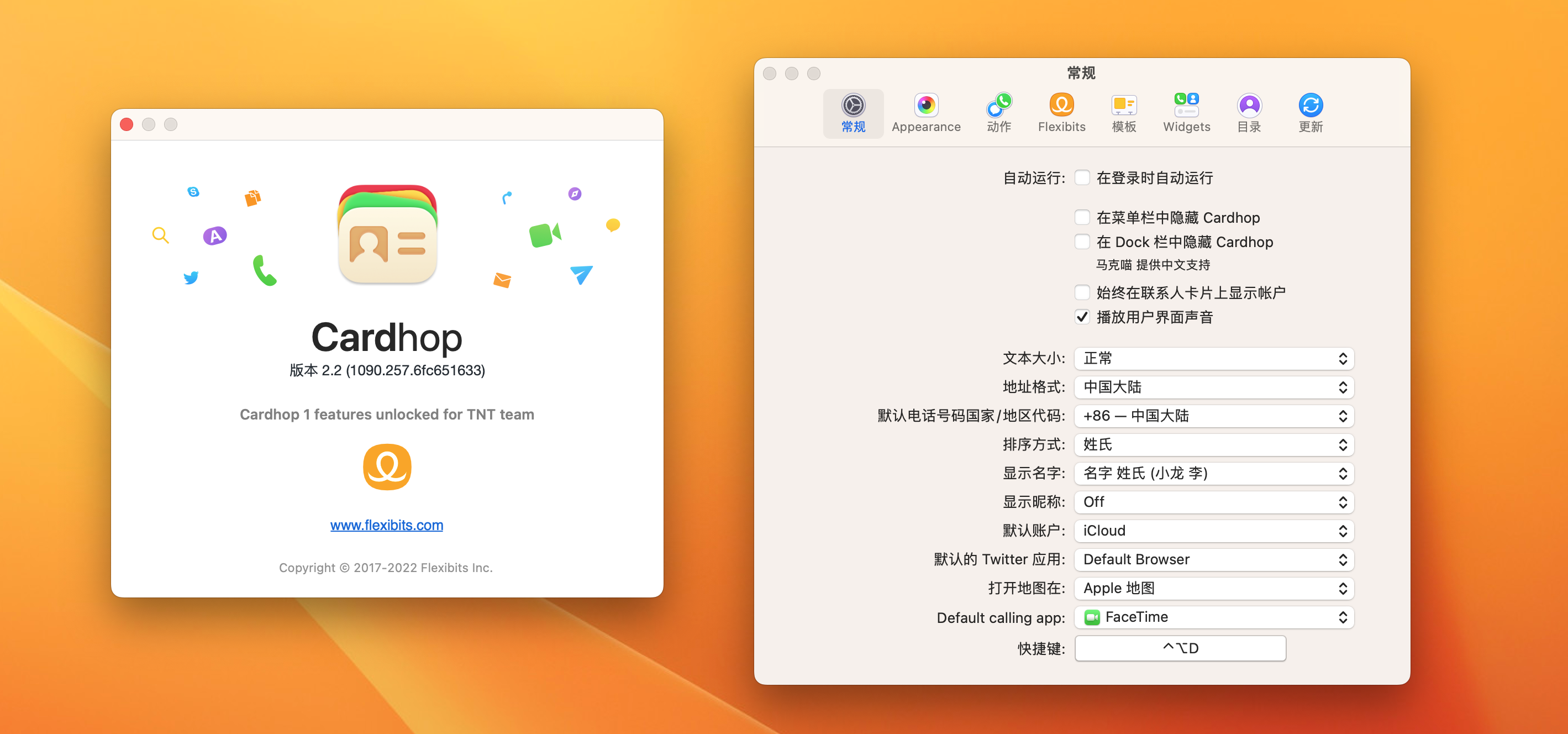The image size is (1568, 734).
Task: Open the 更新 update preferences icon
Action: click(1310, 106)
